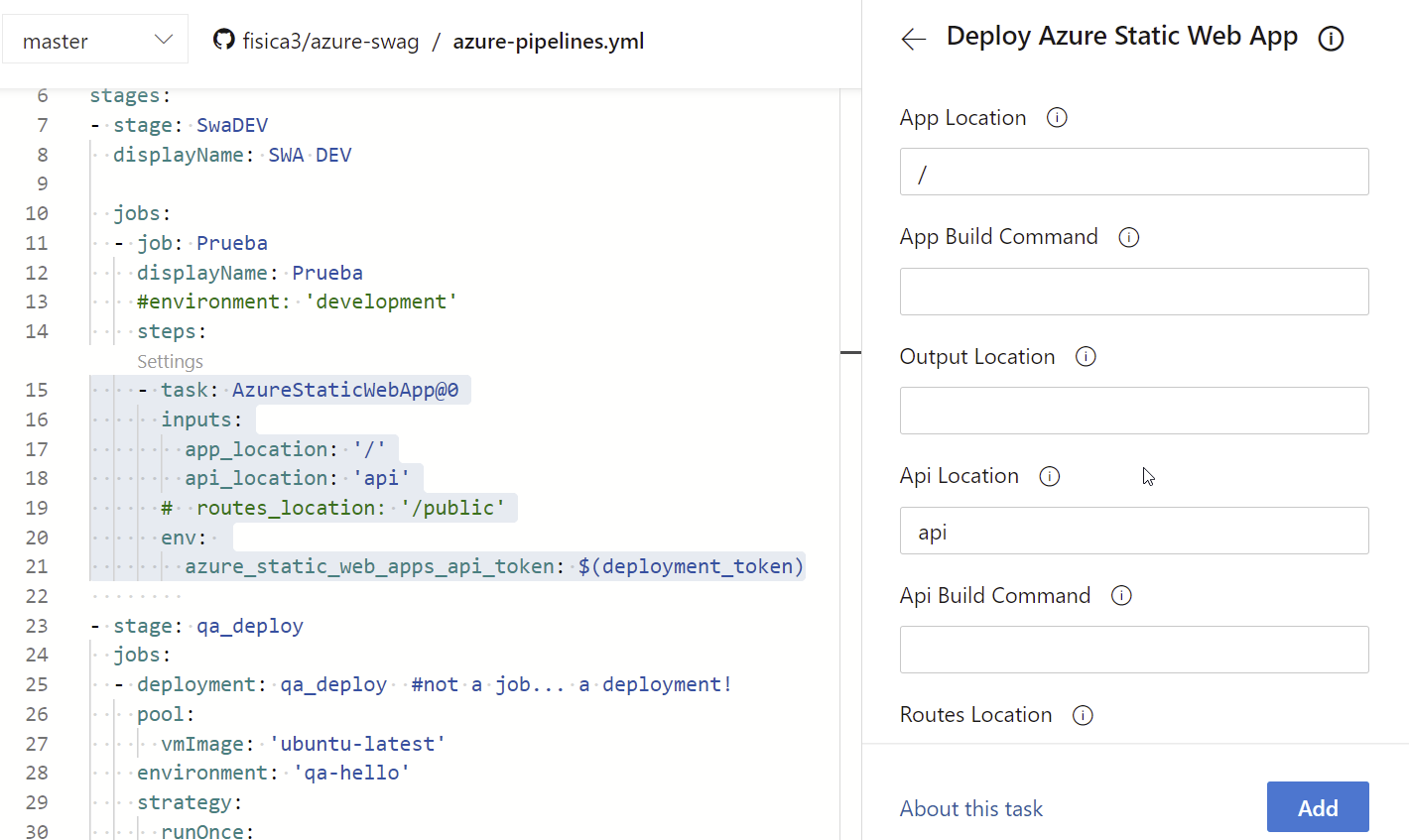
Task: Add the task with the Add button
Action: tap(1318, 807)
